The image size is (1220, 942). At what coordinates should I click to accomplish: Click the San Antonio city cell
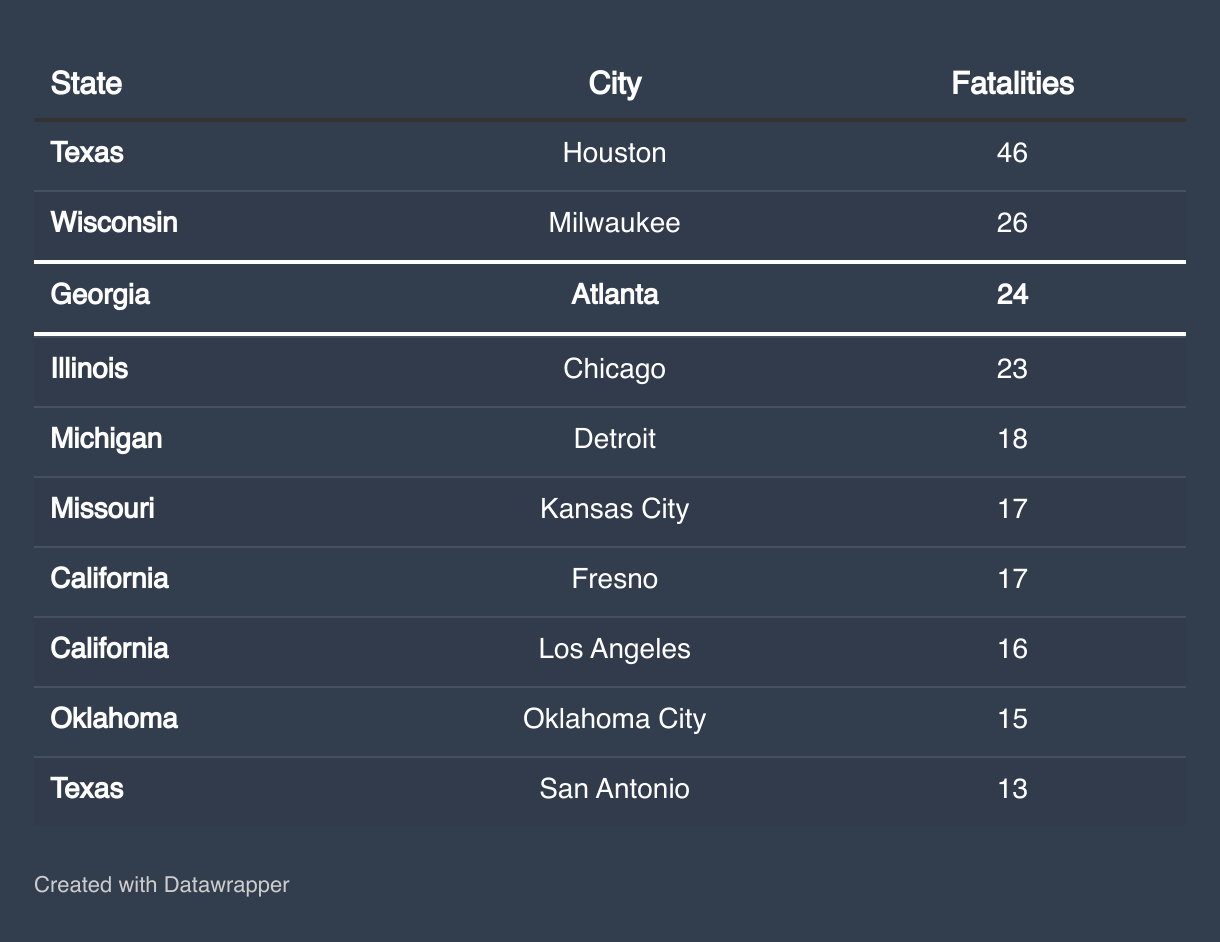pyautogui.click(x=614, y=789)
